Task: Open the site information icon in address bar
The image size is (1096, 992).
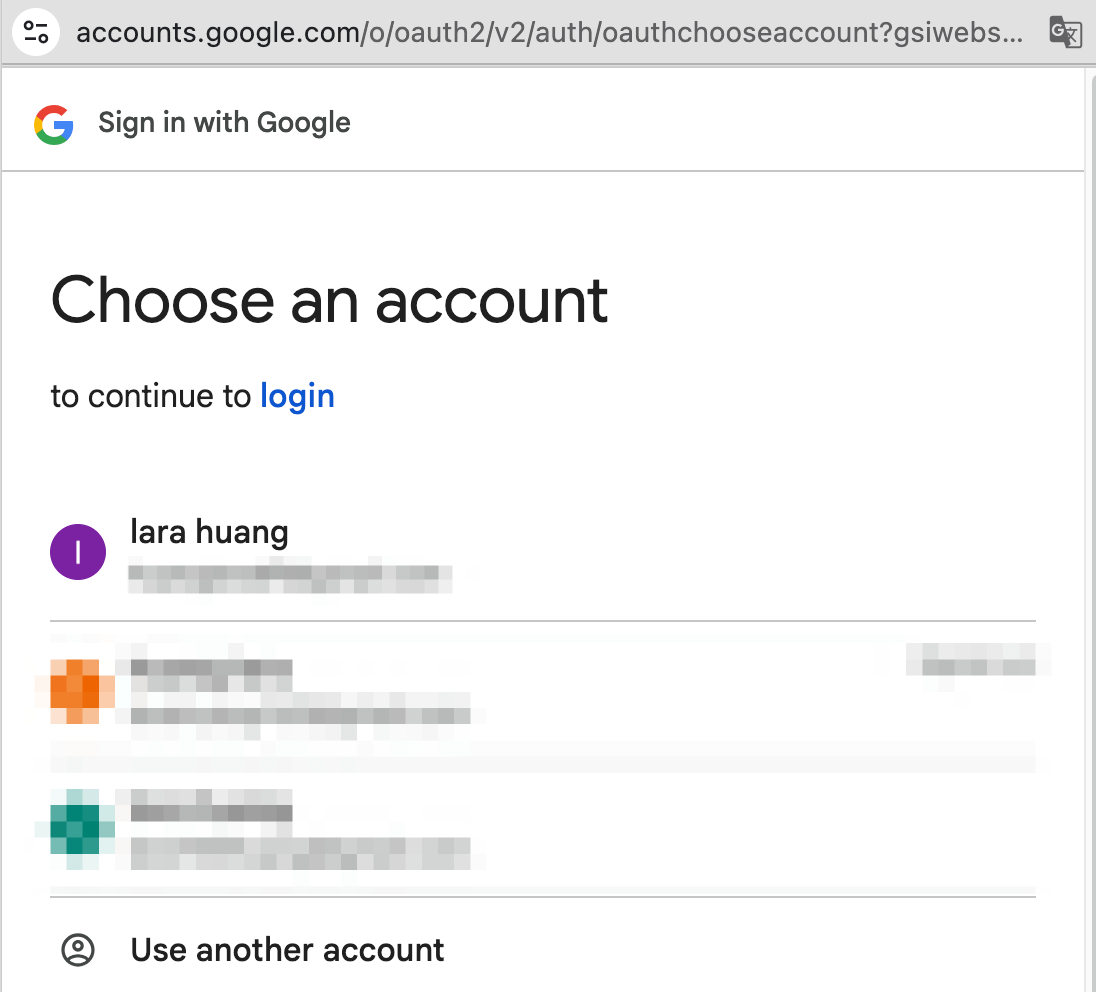Action: click(x=36, y=32)
